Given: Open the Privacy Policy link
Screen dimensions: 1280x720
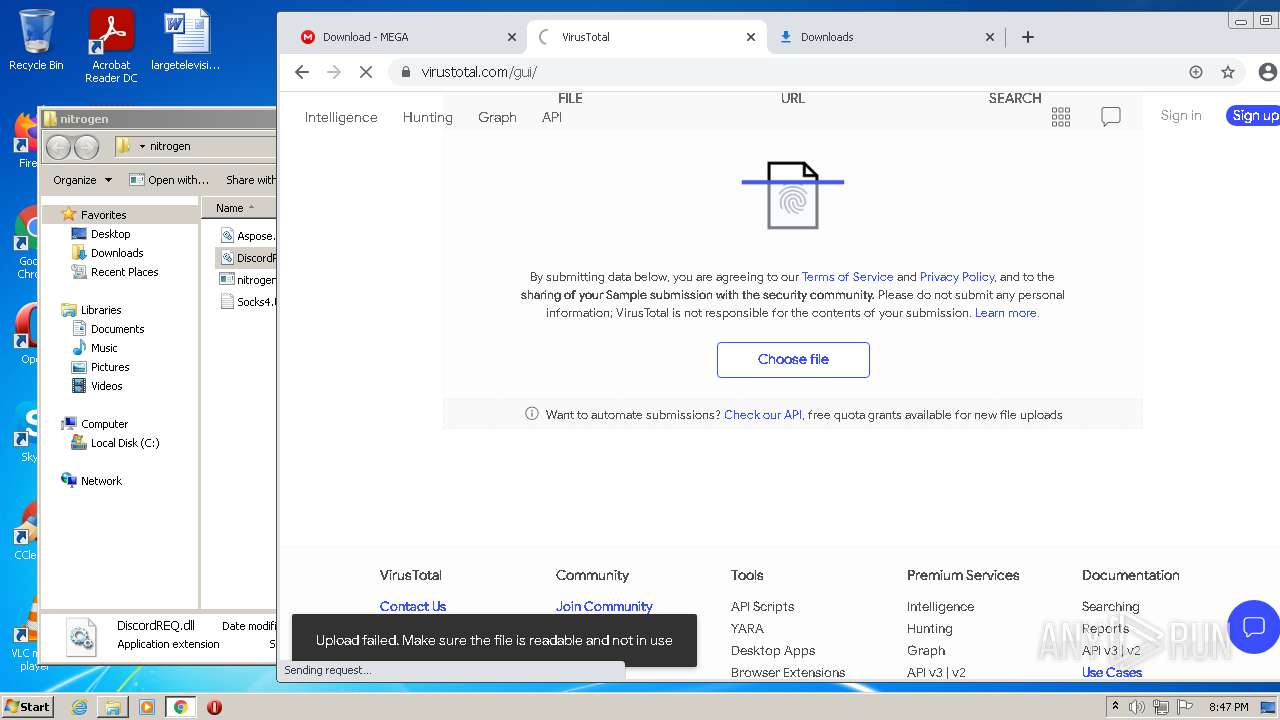Looking at the screenshot, I should pos(957,277).
